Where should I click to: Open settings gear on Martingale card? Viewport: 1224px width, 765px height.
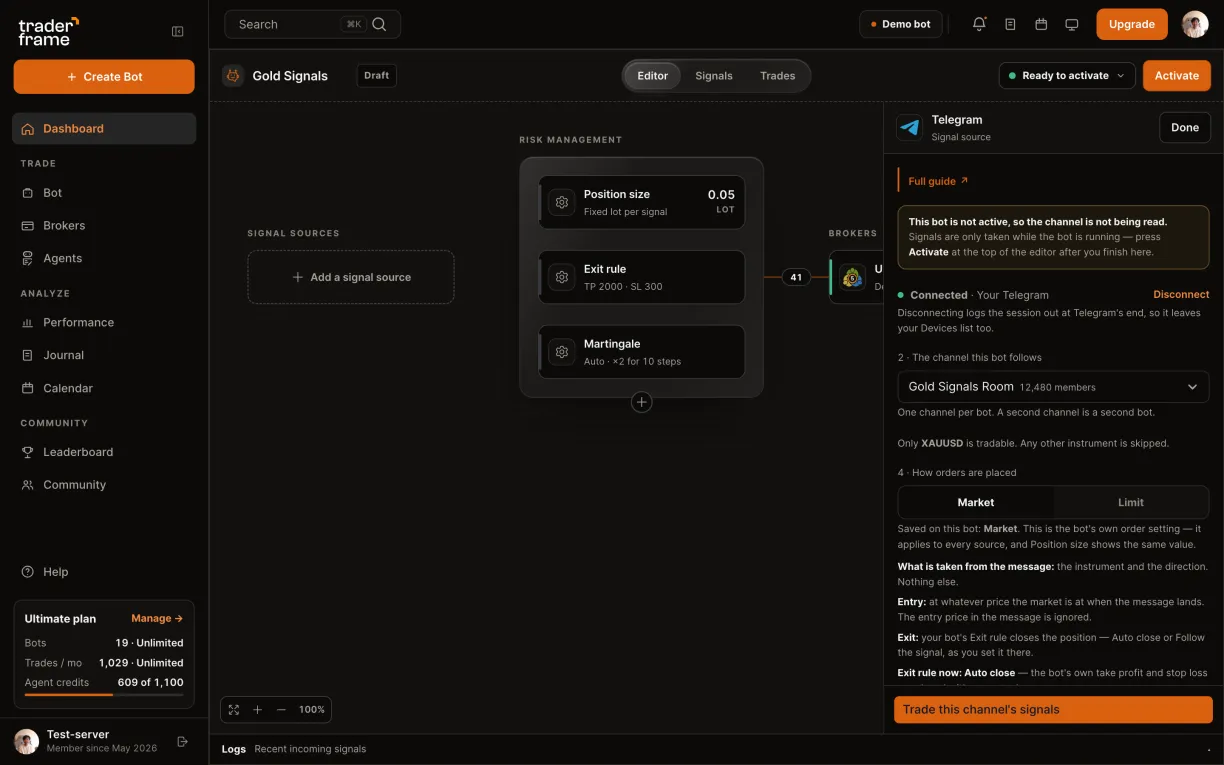[562, 352]
